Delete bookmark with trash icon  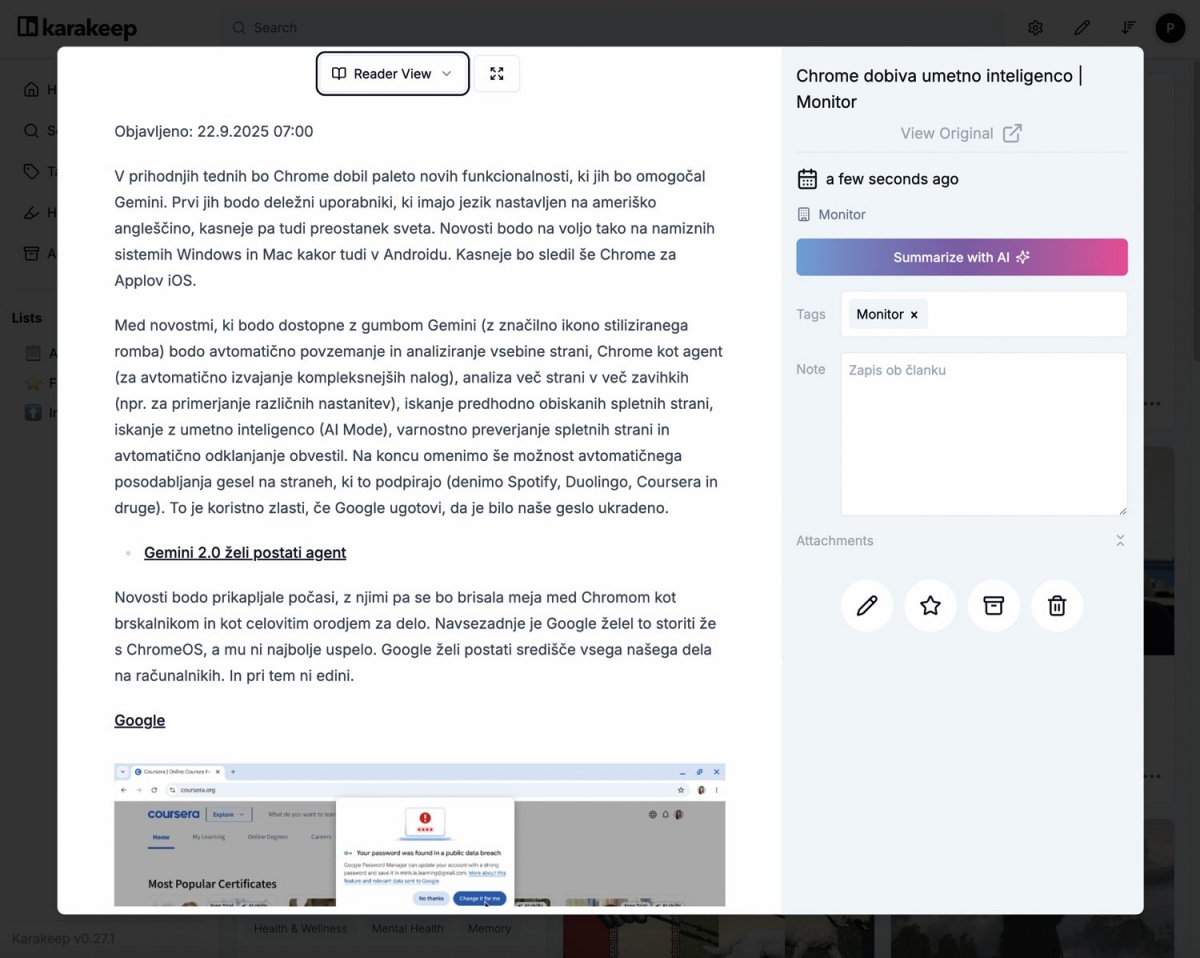point(1057,605)
